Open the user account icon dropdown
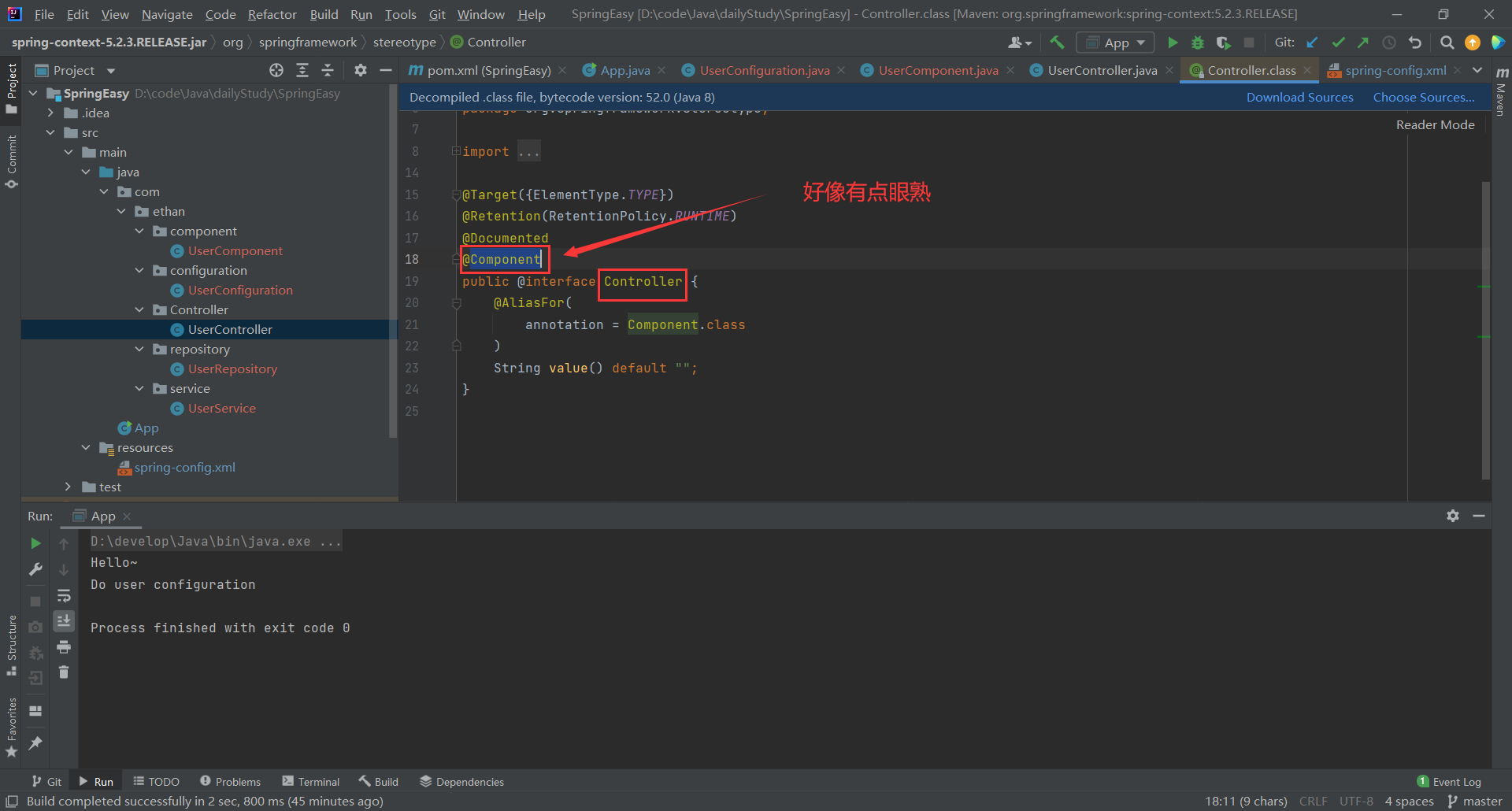 [1021, 43]
